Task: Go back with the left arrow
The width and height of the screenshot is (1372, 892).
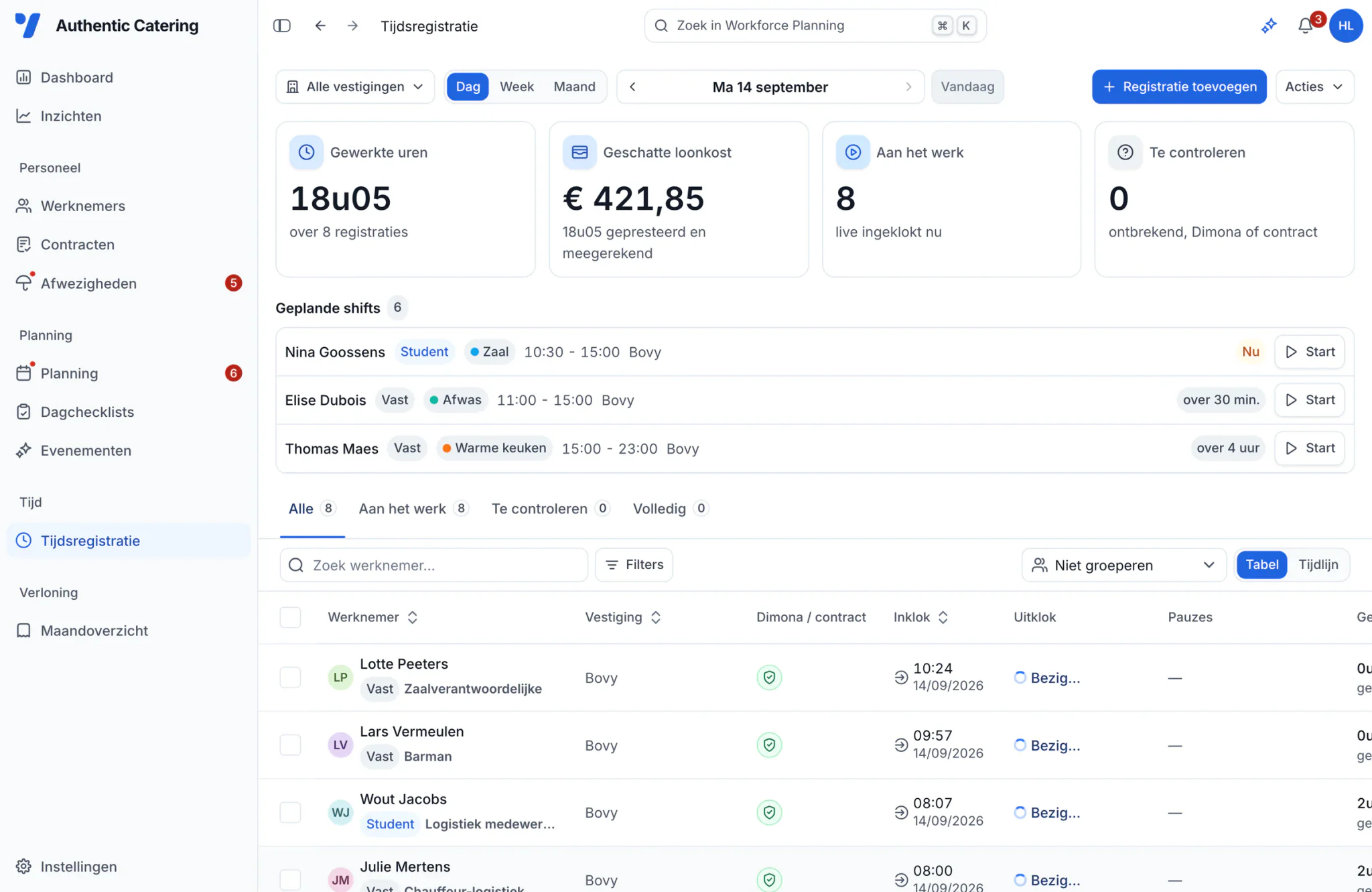Action: [x=320, y=25]
